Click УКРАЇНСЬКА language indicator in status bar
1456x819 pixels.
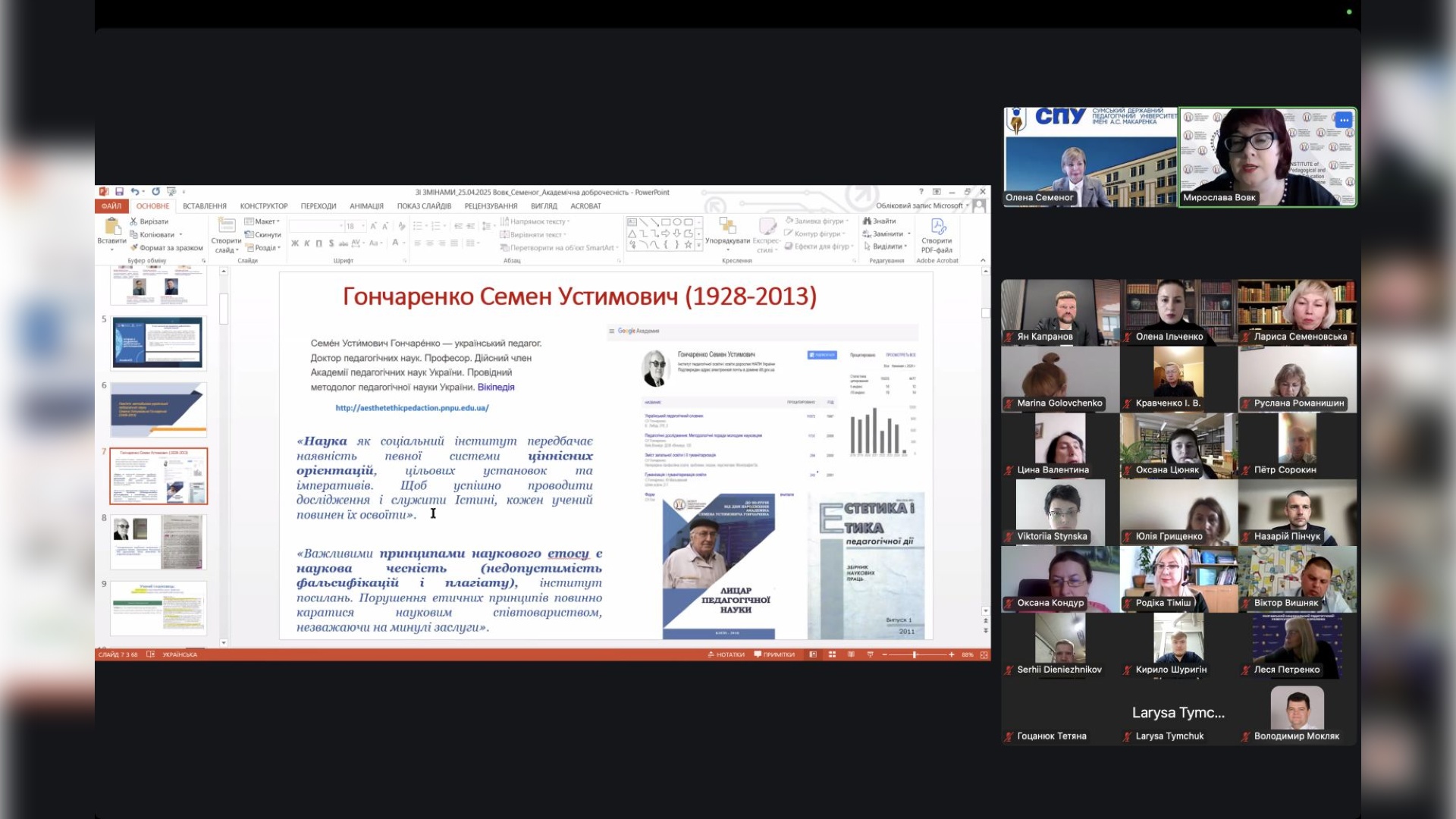coord(180,654)
